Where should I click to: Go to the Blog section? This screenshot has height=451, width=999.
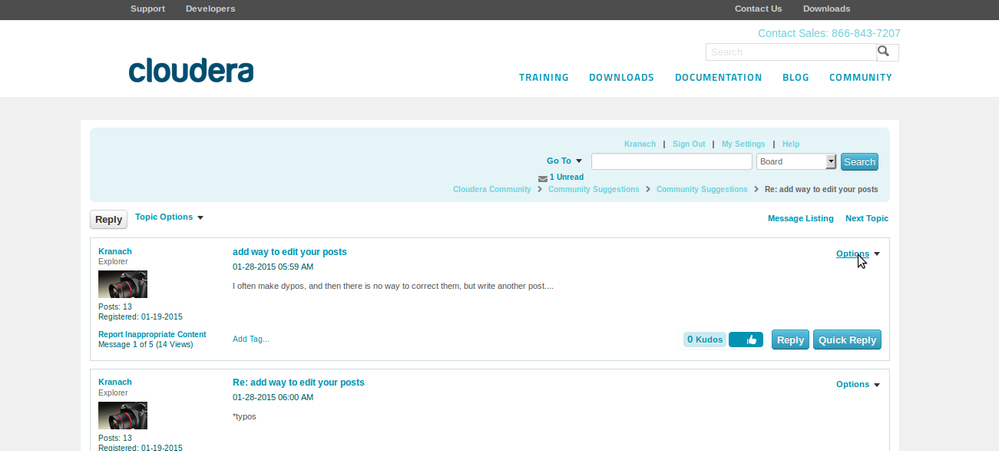pyautogui.click(x=796, y=77)
